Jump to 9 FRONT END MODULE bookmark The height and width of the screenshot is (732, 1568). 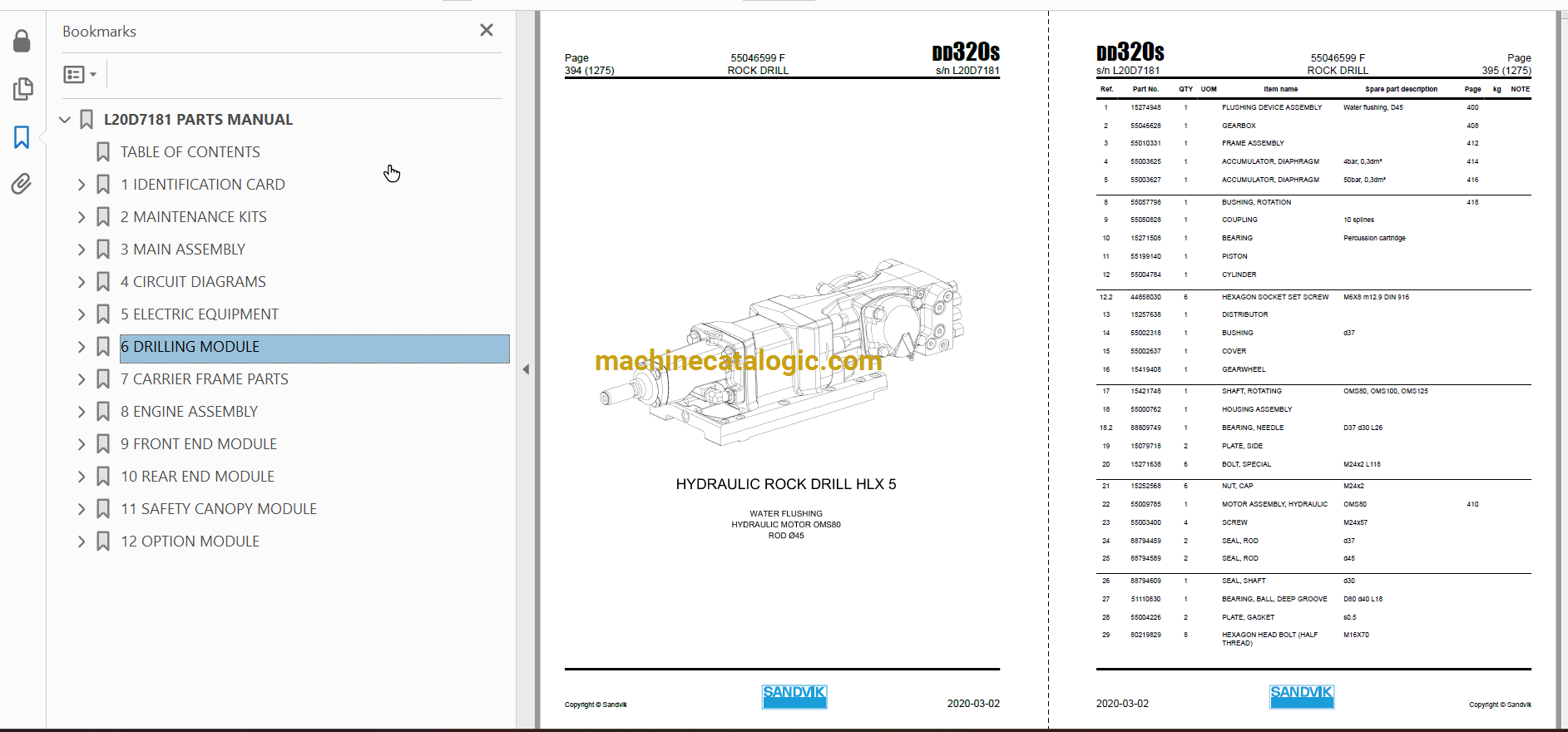click(x=199, y=444)
